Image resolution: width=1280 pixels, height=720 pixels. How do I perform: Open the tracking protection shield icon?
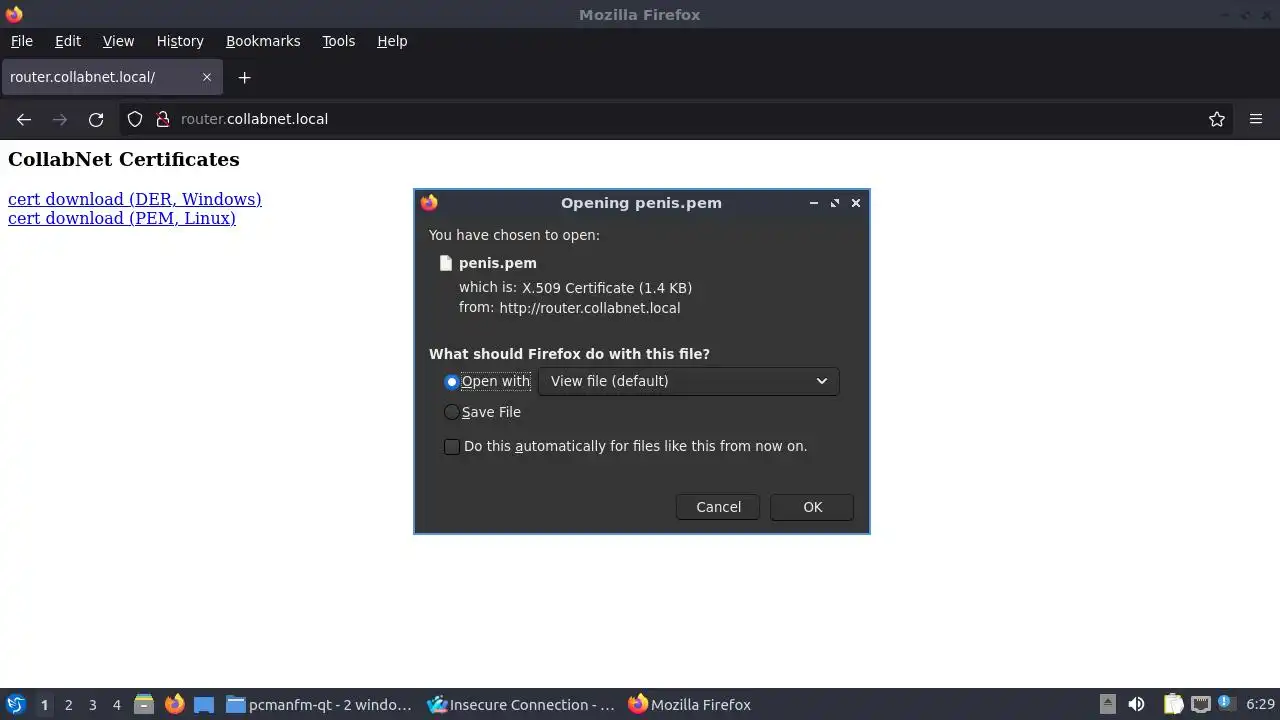[135, 119]
